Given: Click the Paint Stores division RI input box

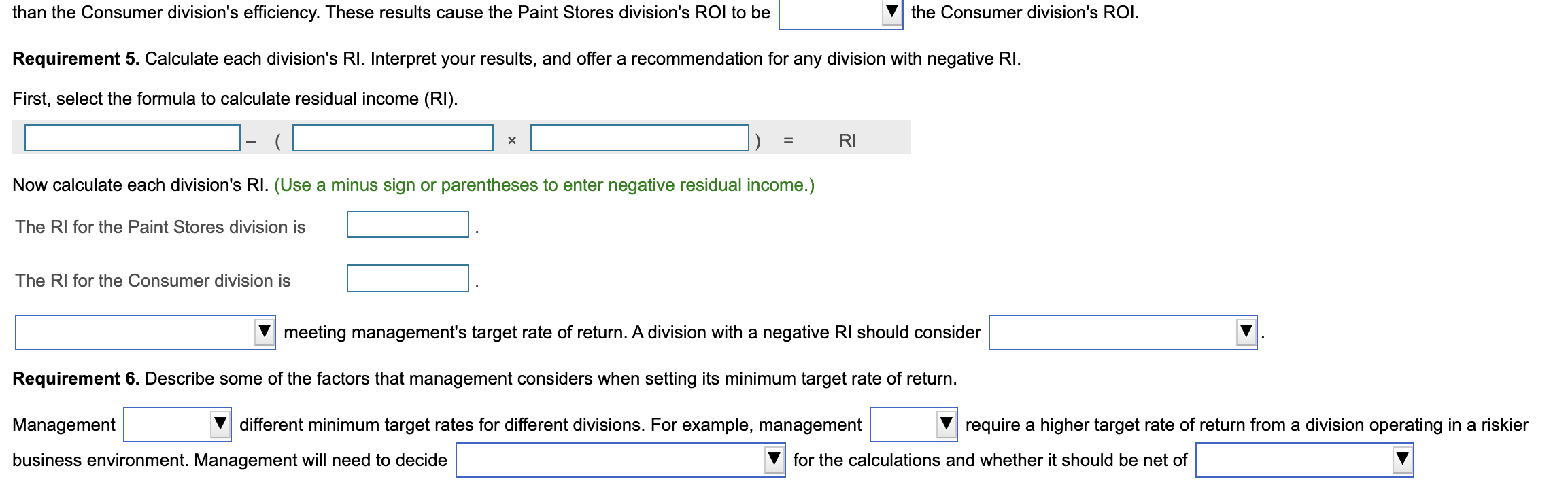Looking at the screenshot, I should click(x=407, y=223).
